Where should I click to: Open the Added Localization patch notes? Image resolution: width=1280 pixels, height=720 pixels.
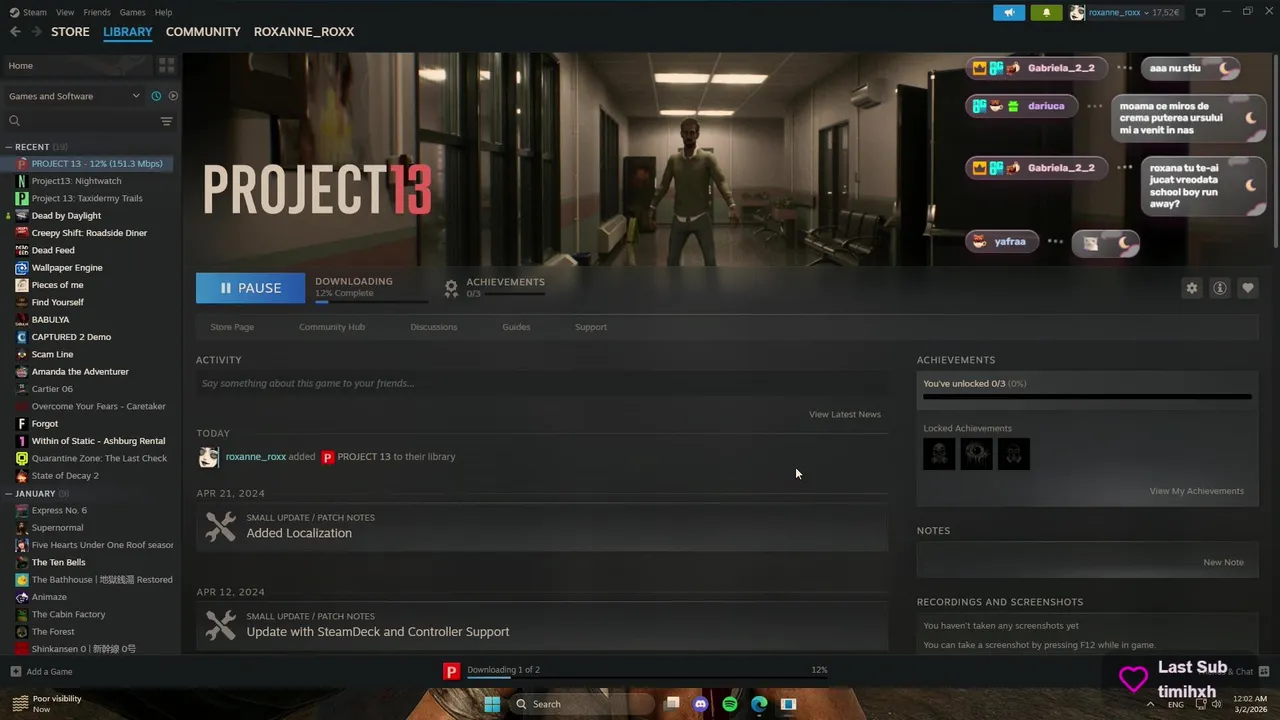click(x=542, y=527)
